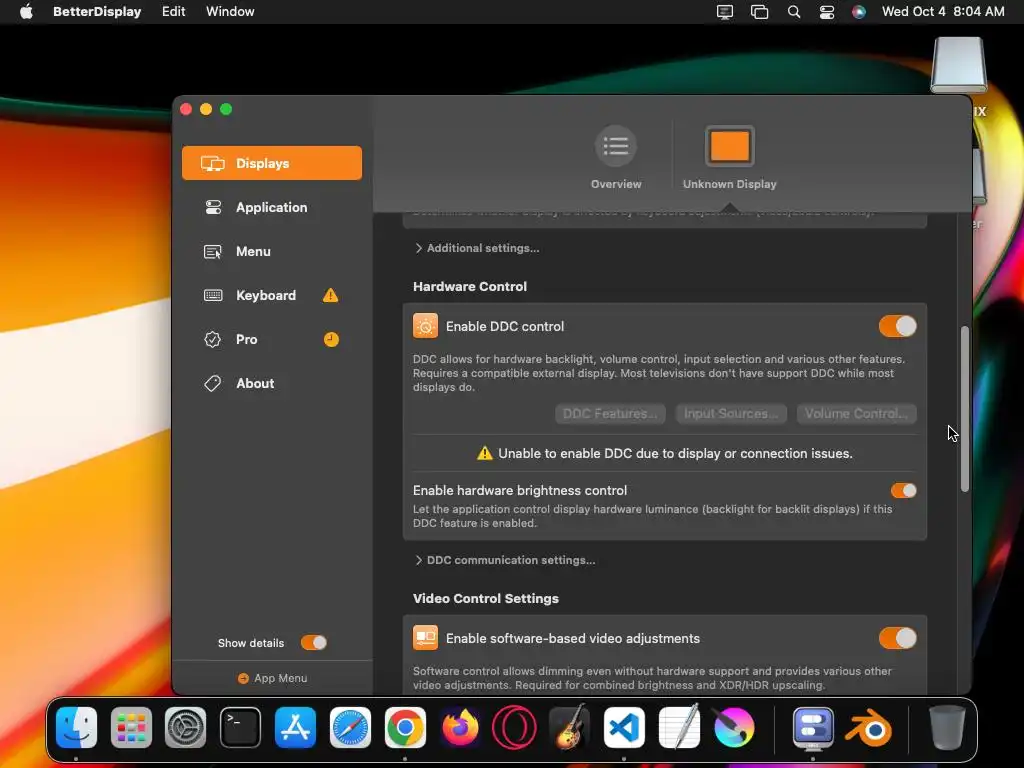Click the Stage Manager menu bar icon
The width and height of the screenshot is (1024, 768).
tap(759, 12)
